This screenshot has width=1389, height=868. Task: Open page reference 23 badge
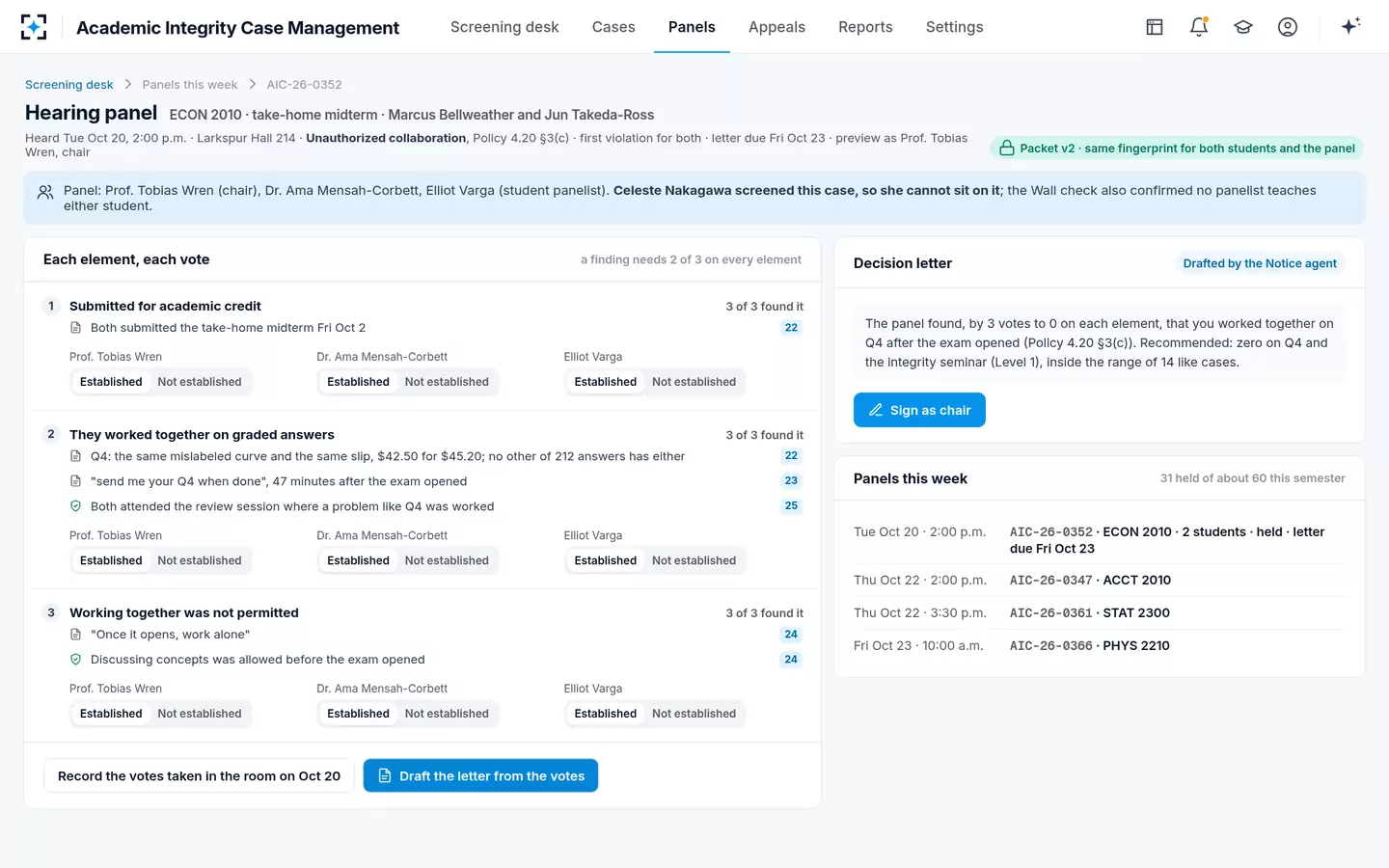tap(791, 481)
